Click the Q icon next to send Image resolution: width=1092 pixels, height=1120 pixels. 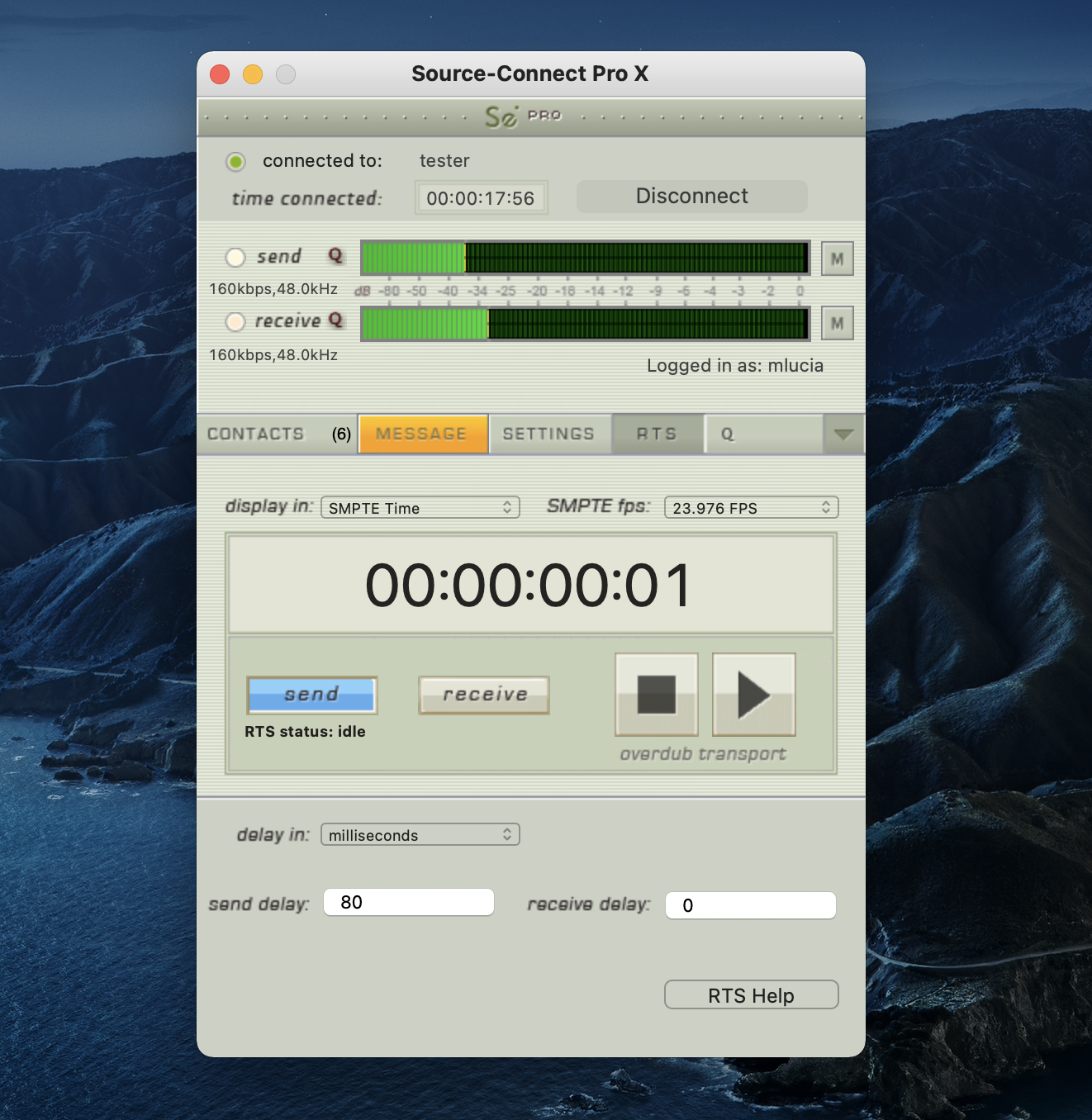(335, 255)
